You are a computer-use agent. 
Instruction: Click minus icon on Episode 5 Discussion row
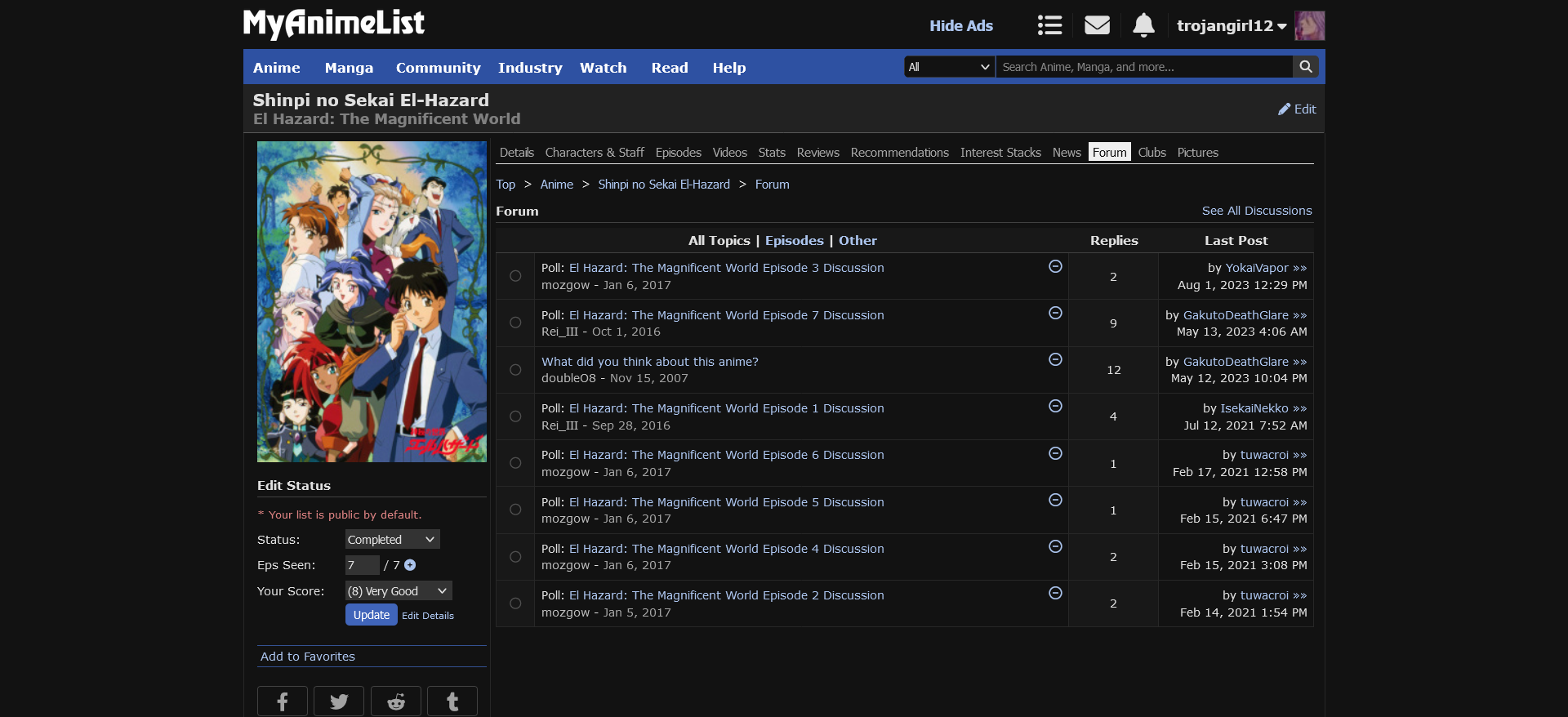[1055, 500]
